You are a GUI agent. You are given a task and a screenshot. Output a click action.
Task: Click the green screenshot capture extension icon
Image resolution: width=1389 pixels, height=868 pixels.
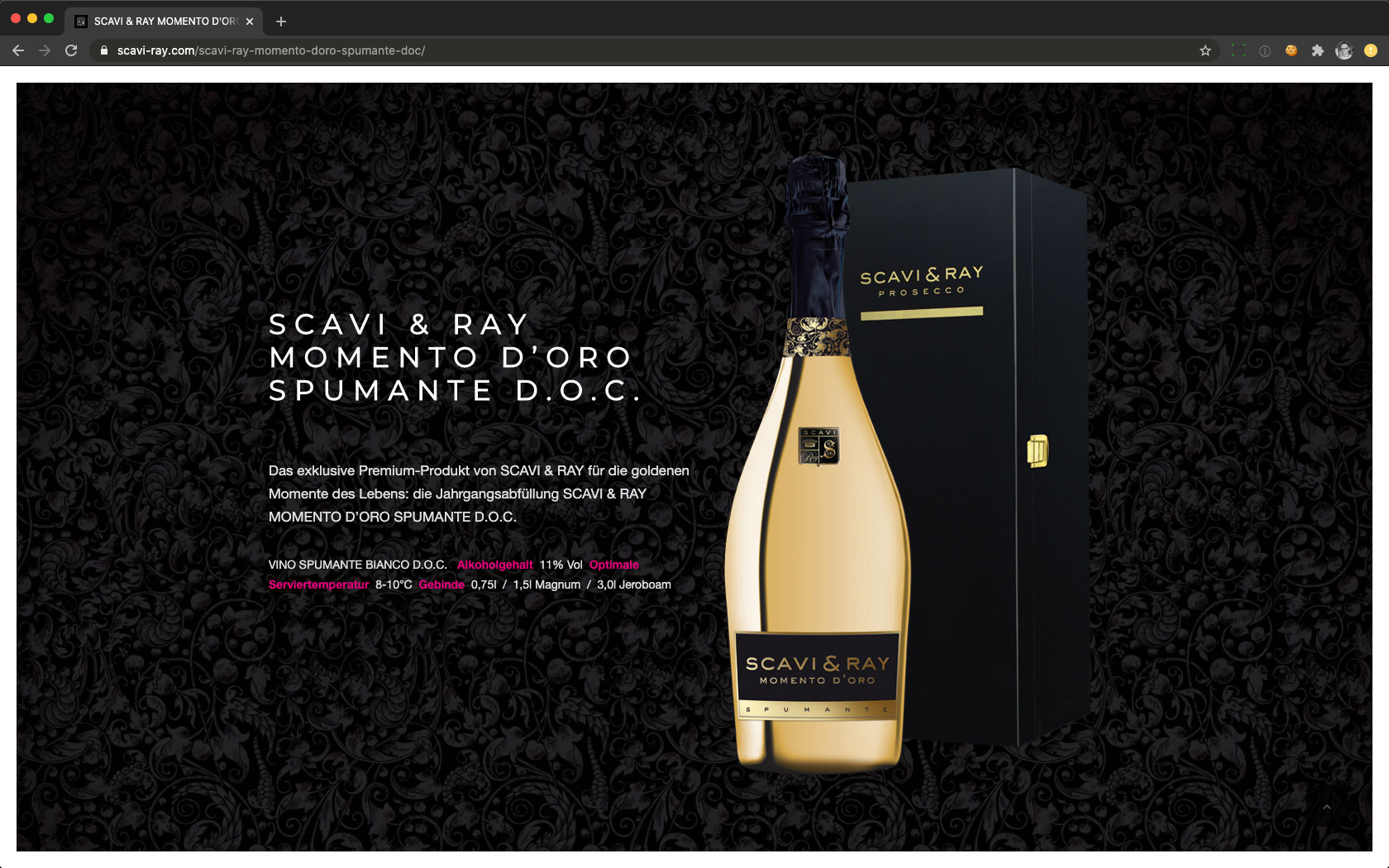pos(1239,50)
